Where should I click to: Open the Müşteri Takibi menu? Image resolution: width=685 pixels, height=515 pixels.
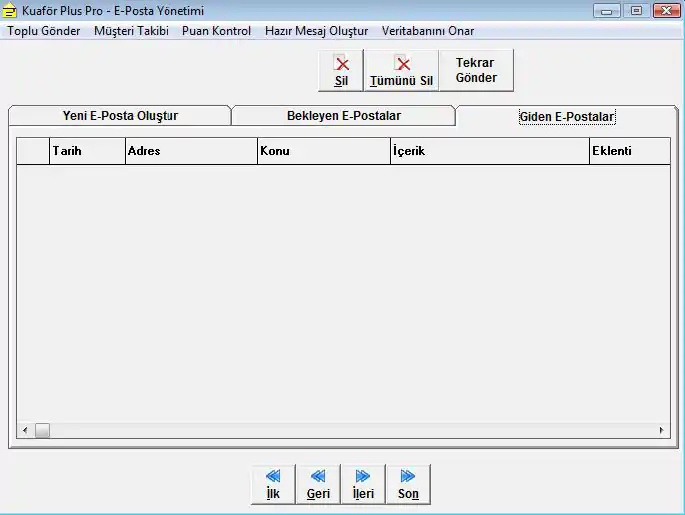coord(131,31)
